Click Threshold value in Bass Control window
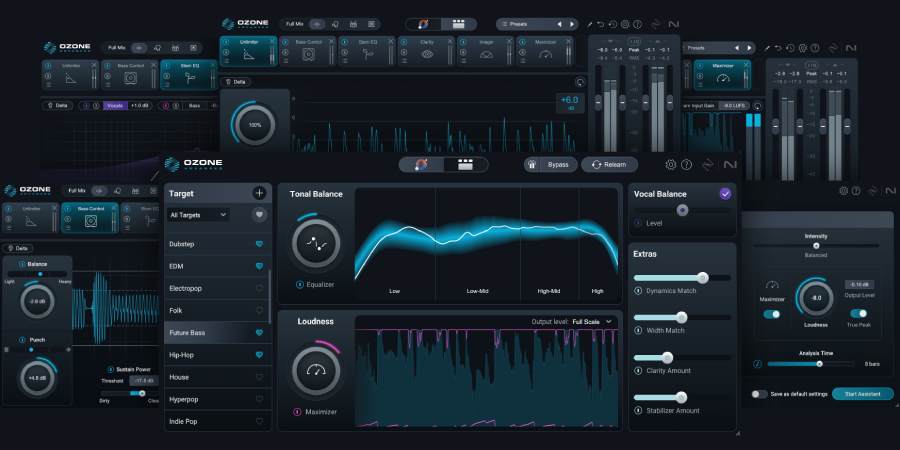 (144, 381)
